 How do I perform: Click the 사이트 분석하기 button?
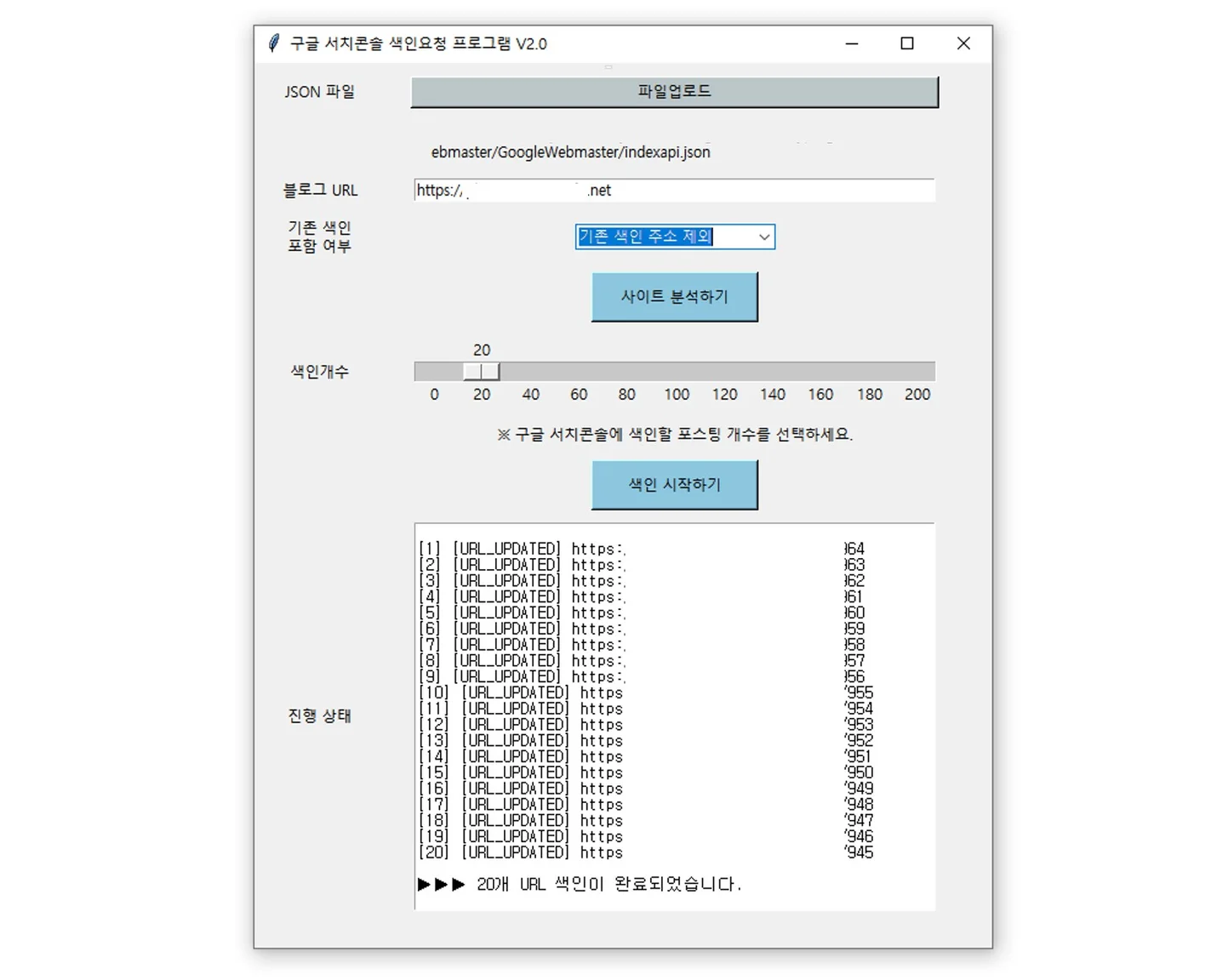(x=674, y=297)
